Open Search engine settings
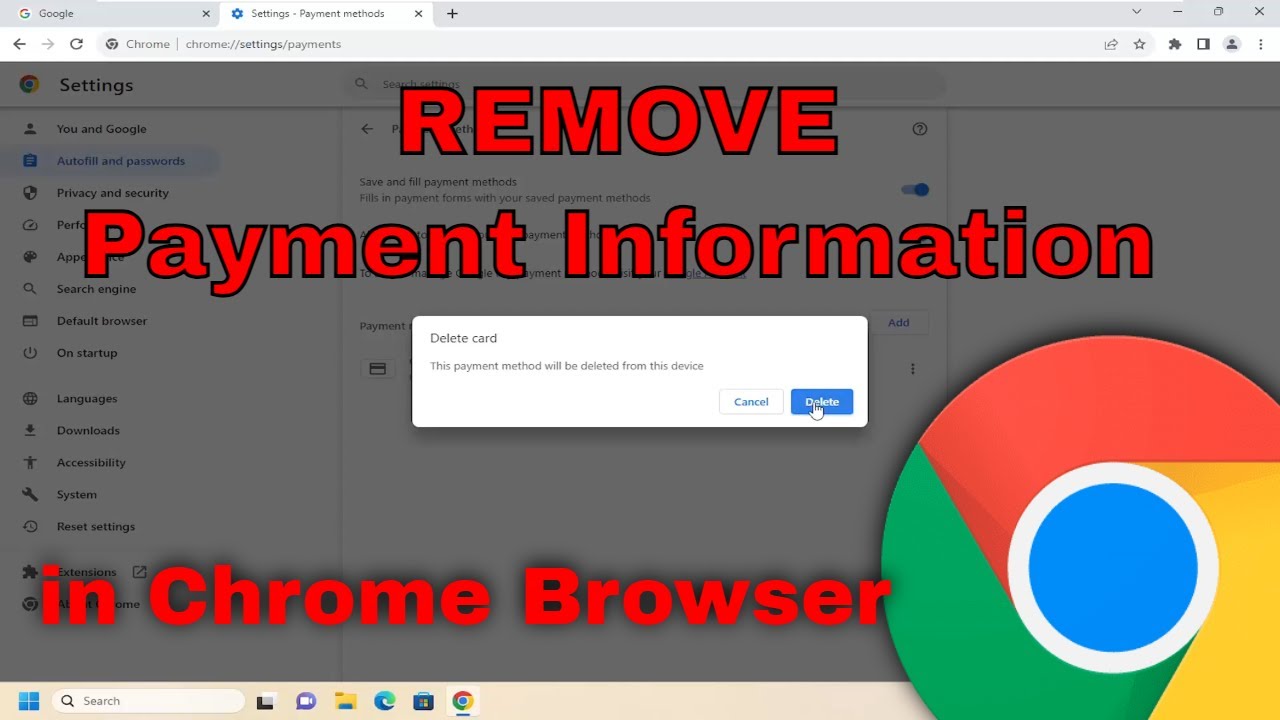Screen dimensions: 1280x720 [96, 289]
